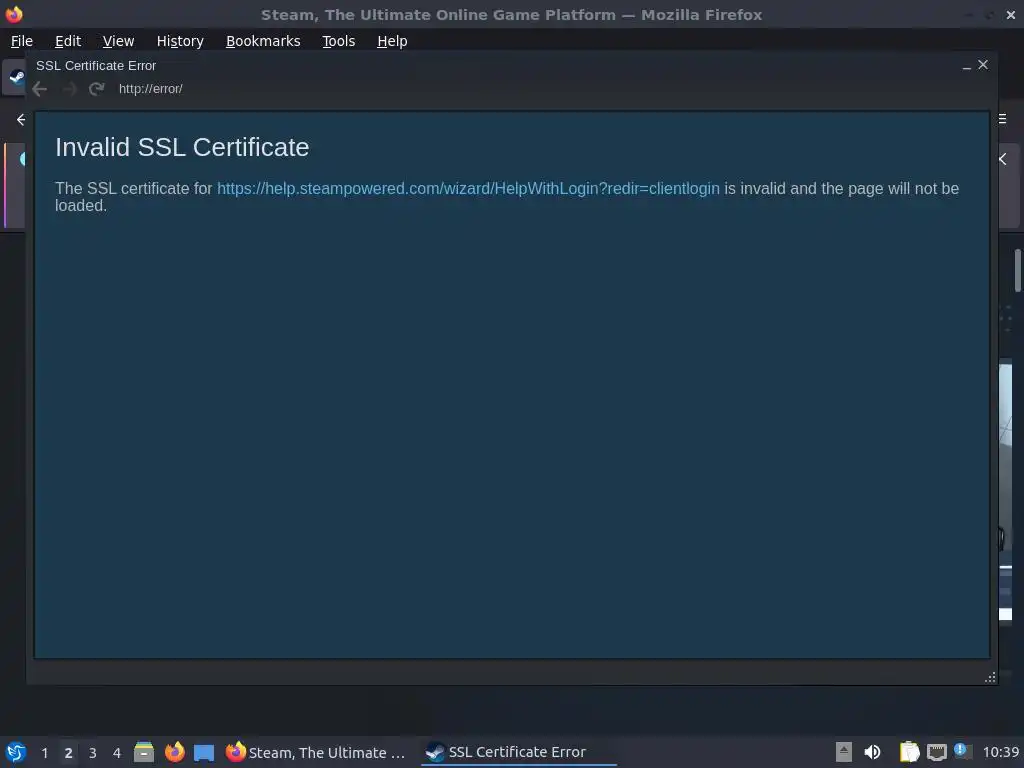Click the forward arrow in SSL Error window

(x=69, y=89)
